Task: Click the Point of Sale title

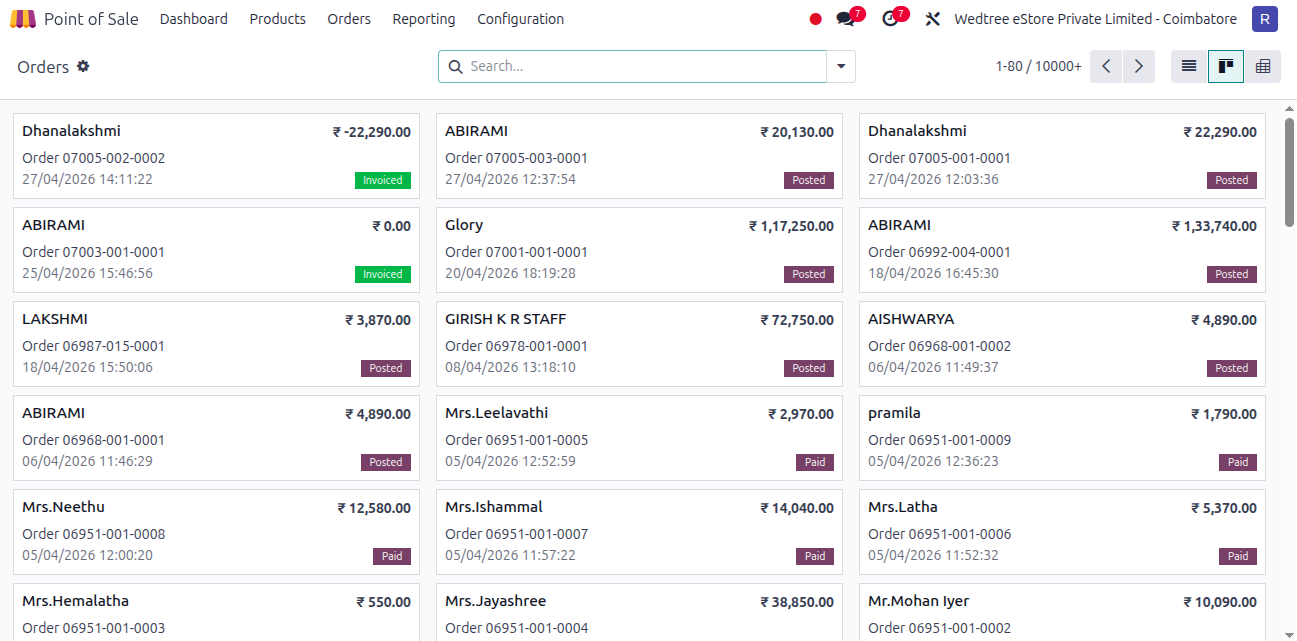Action: point(91,19)
